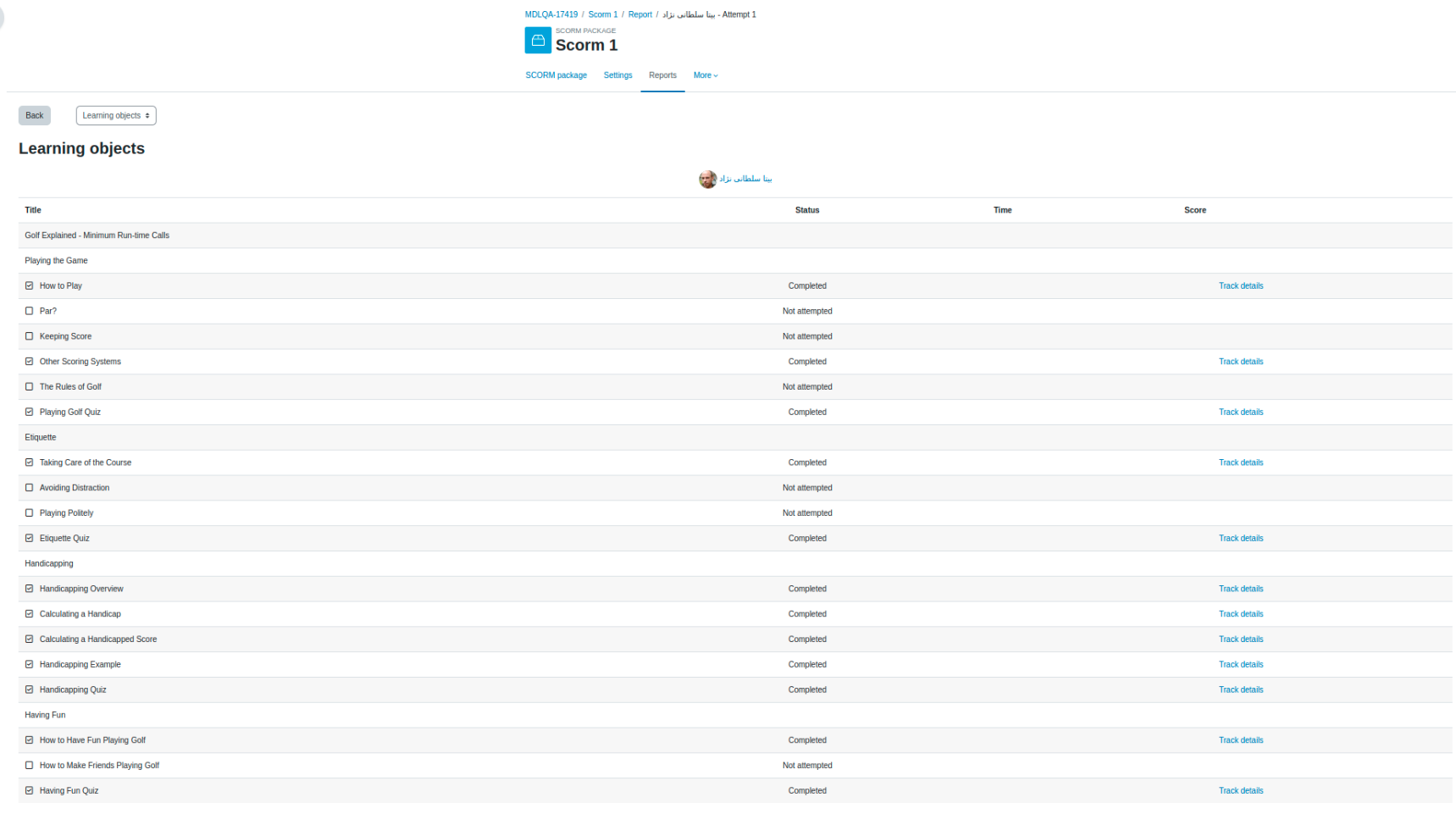
Task: View Track details for Playing Golf Quiz
Action: coord(1241,412)
